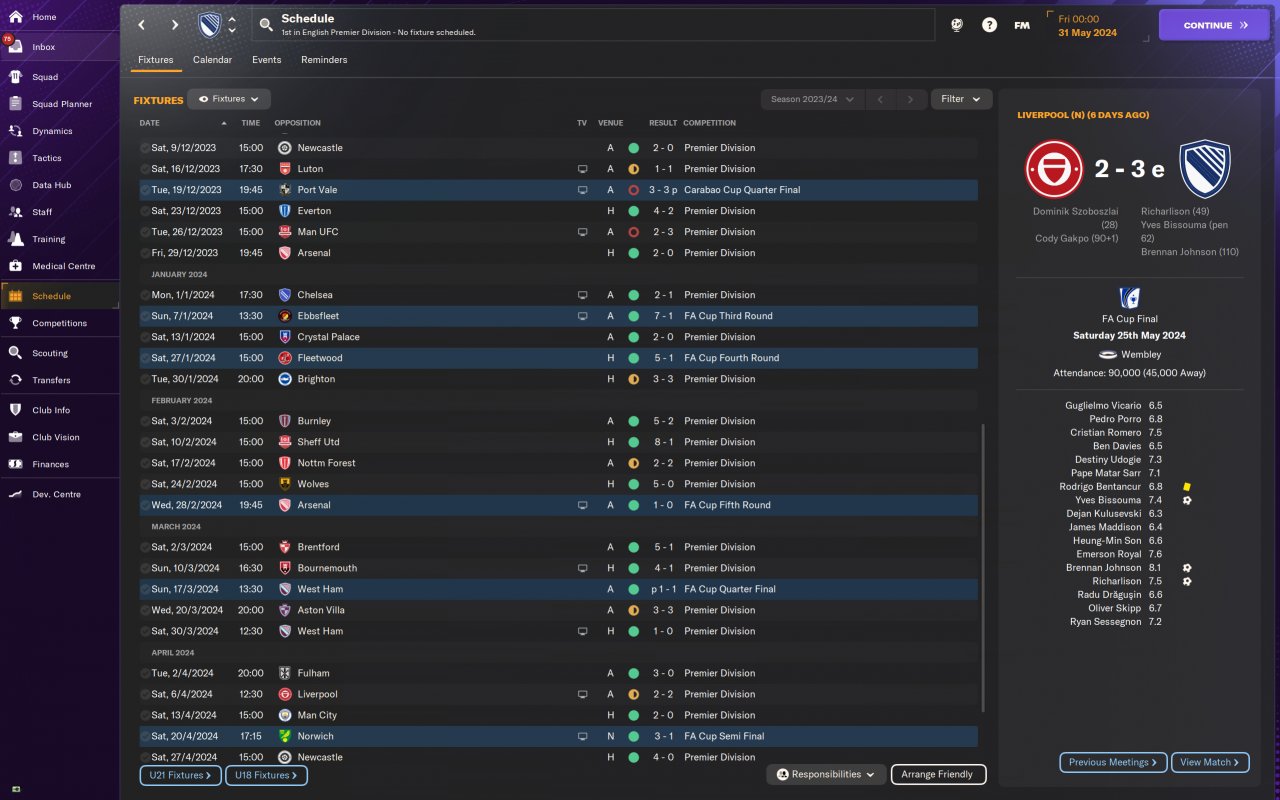Screen dimensions: 1280x800
Task: Tick the selection circle for the Port Vale fixture
Action: pos(144,190)
